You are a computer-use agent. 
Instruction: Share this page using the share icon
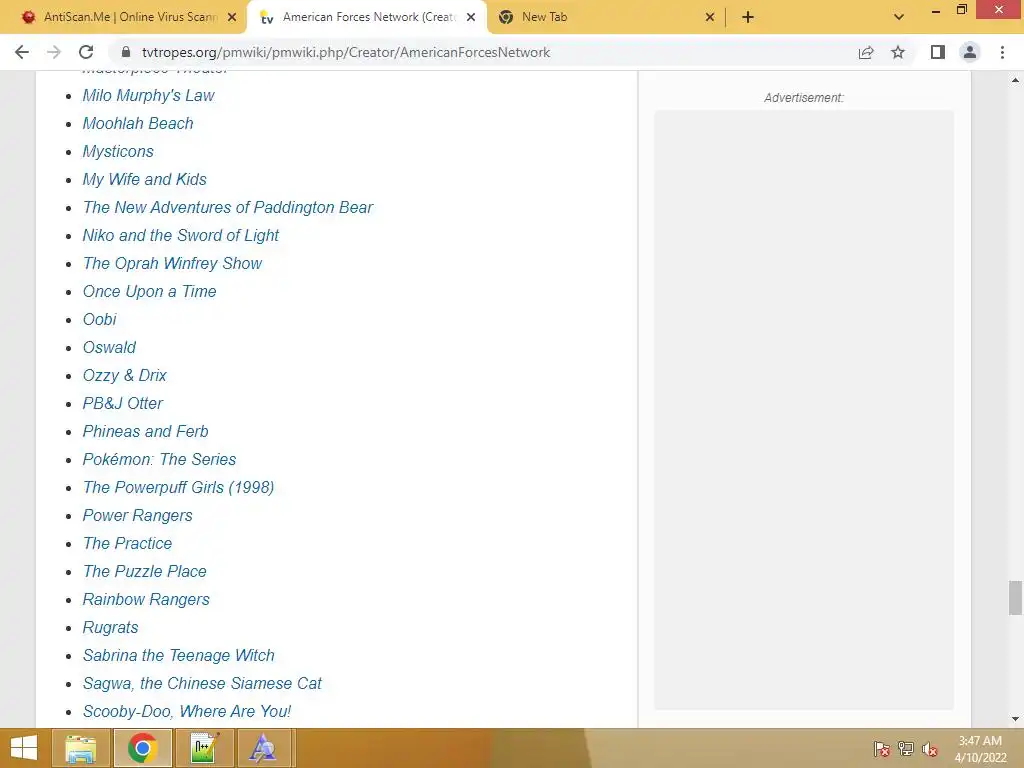[x=866, y=52]
